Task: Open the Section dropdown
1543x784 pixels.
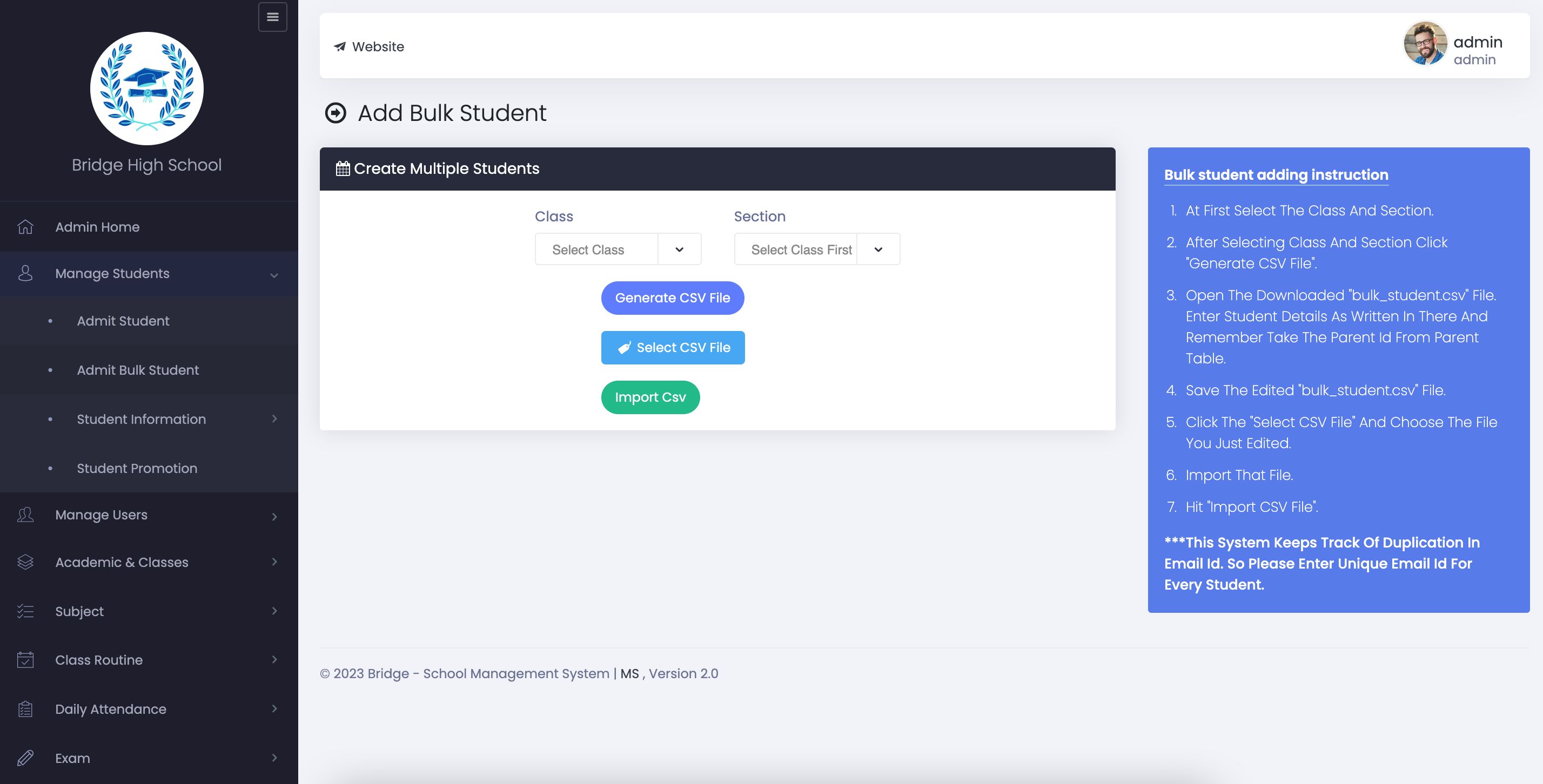Action: point(816,249)
